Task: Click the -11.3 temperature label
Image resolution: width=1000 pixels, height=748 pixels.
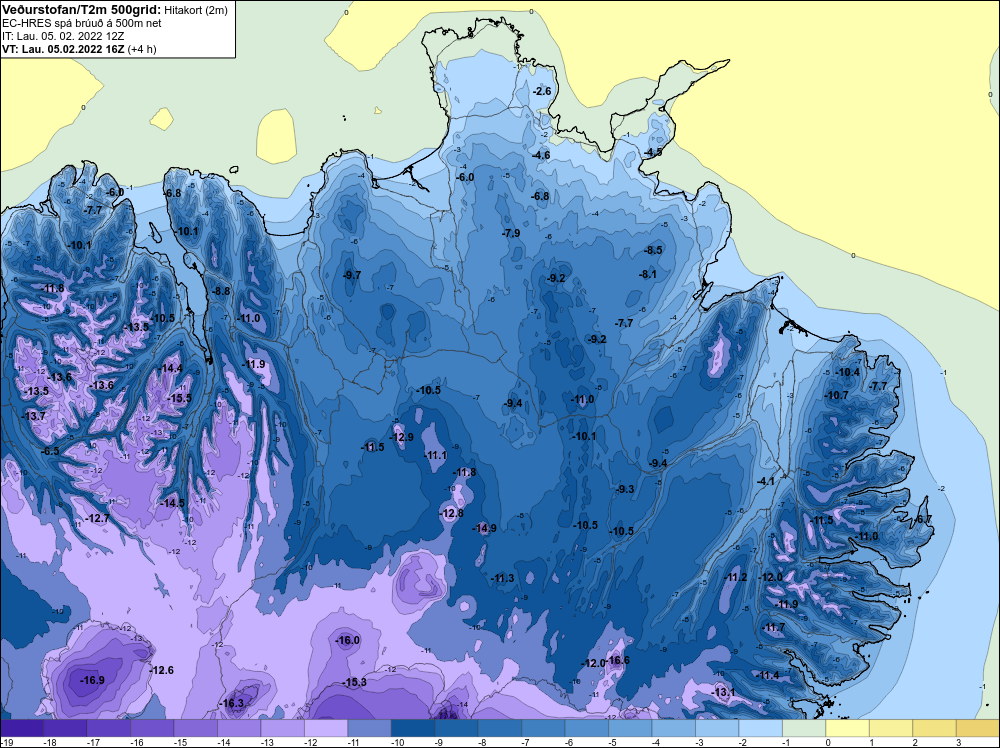Action: tap(502, 578)
